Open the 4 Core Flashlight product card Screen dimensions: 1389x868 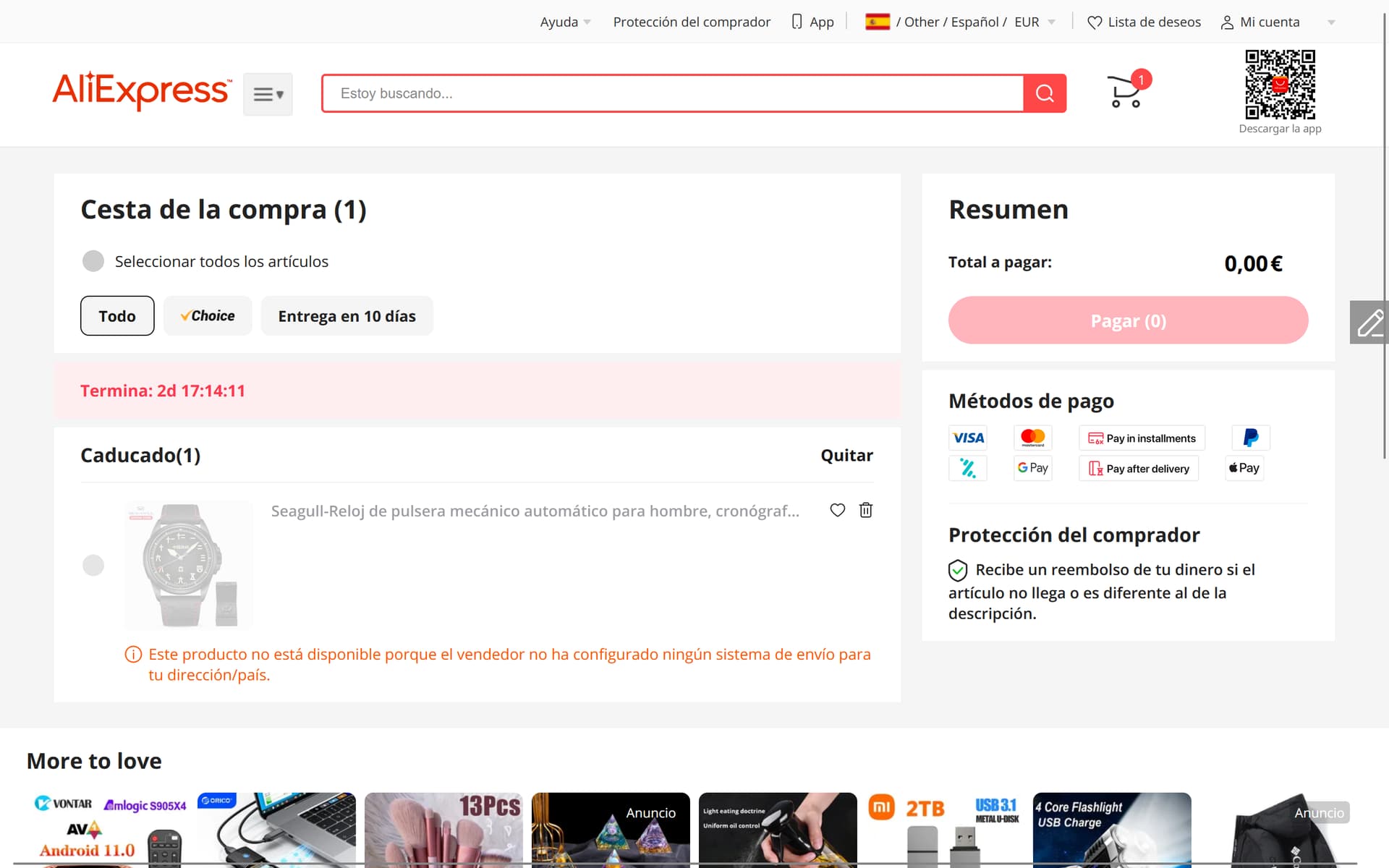pos(1112,830)
